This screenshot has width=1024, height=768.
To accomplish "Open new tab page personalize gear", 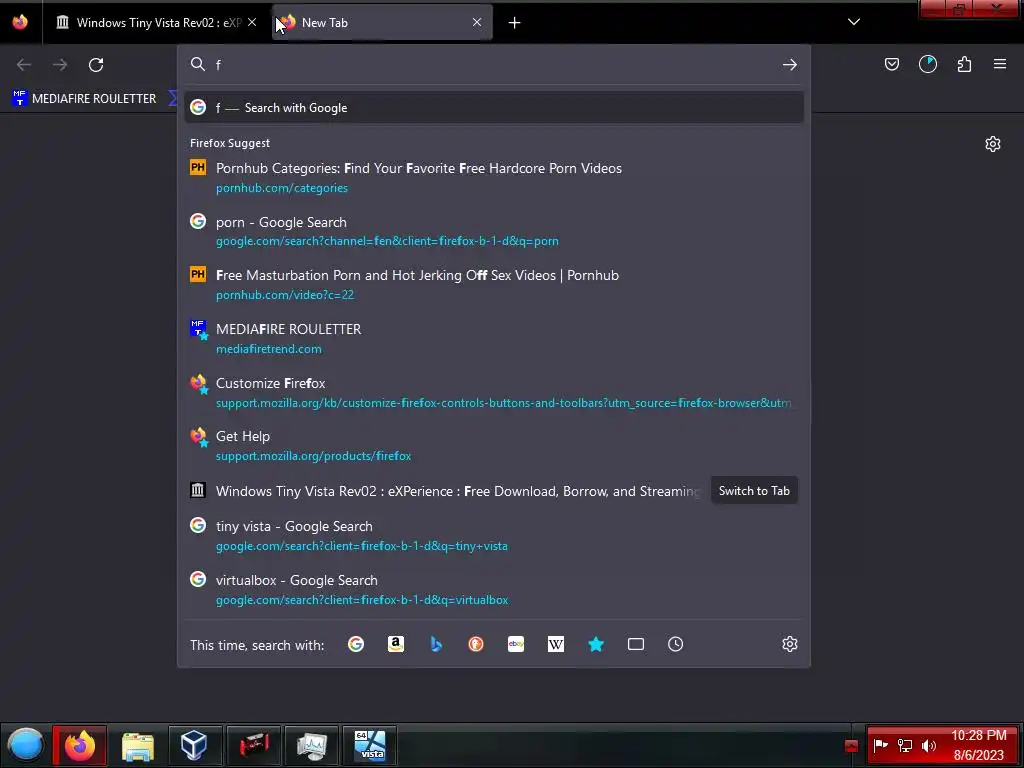I will [992, 144].
